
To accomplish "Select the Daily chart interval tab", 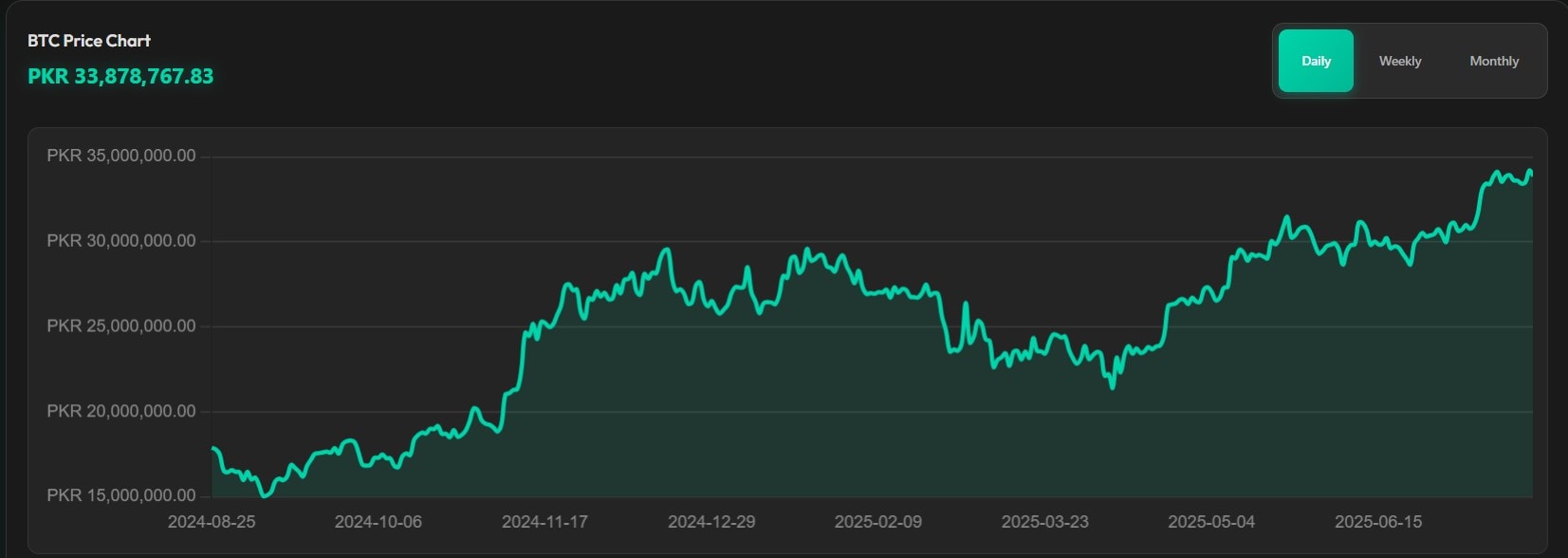I will click(x=1316, y=61).
